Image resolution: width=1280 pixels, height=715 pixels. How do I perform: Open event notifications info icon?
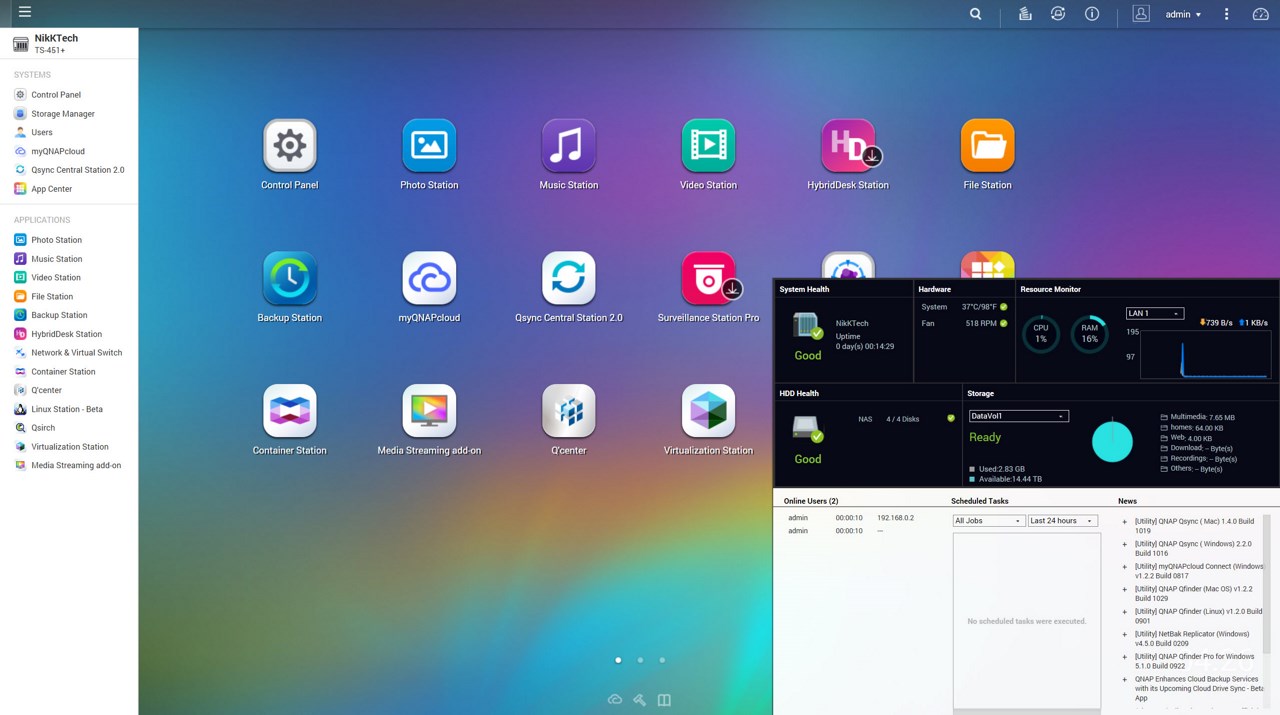tap(1092, 14)
